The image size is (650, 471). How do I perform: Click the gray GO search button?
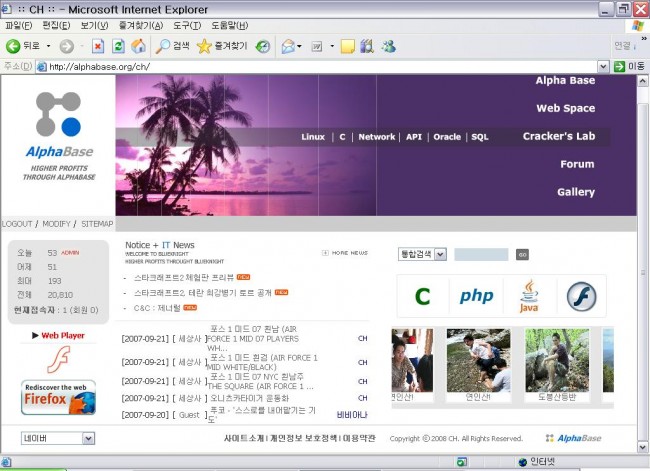pyautogui.click(x=522, y=255)
